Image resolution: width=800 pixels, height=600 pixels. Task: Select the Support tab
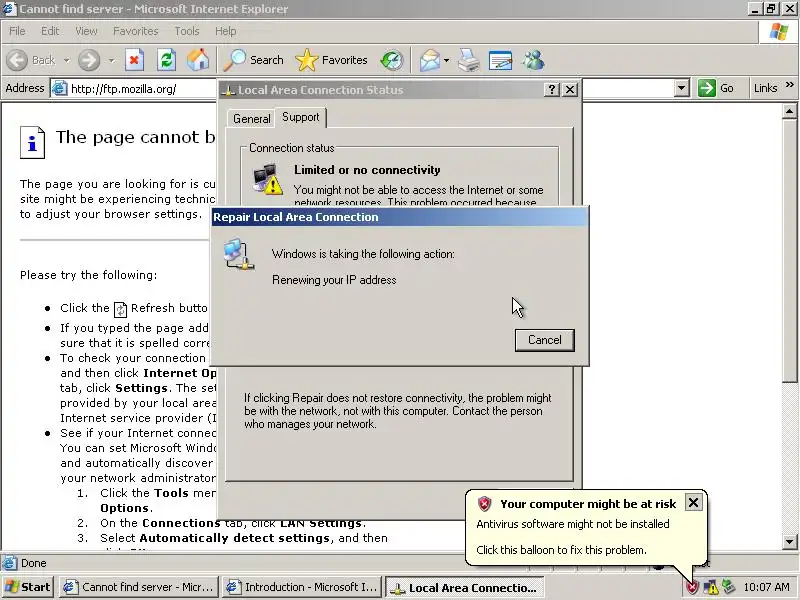[x=301, y=117]
